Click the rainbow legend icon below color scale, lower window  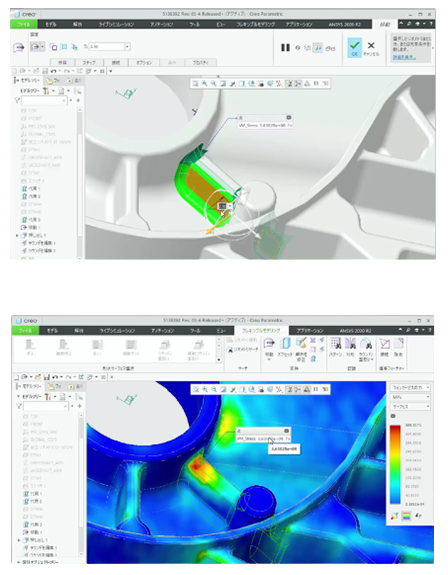click(406, 516)
